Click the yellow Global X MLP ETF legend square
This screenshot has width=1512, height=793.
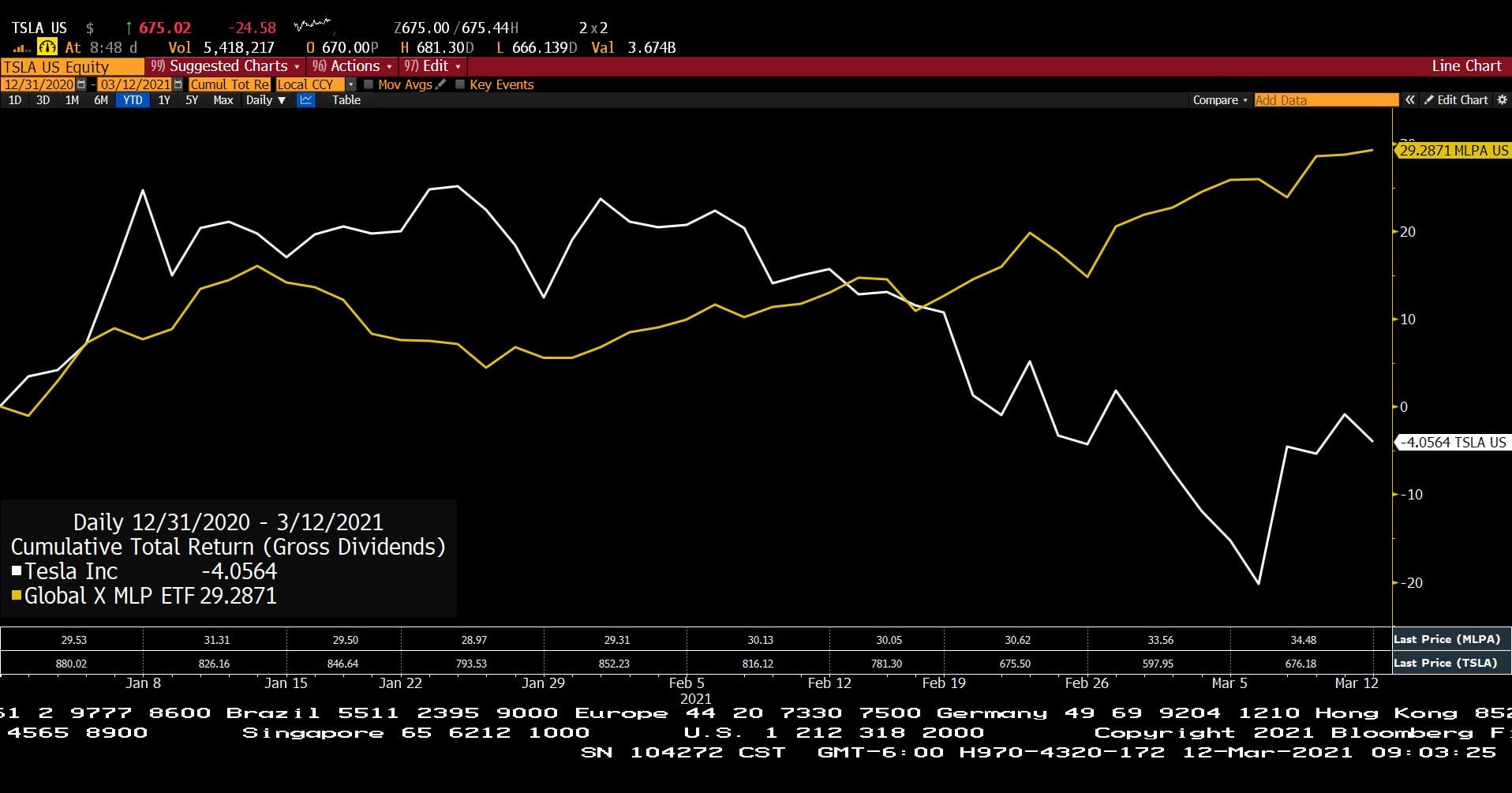17,596
